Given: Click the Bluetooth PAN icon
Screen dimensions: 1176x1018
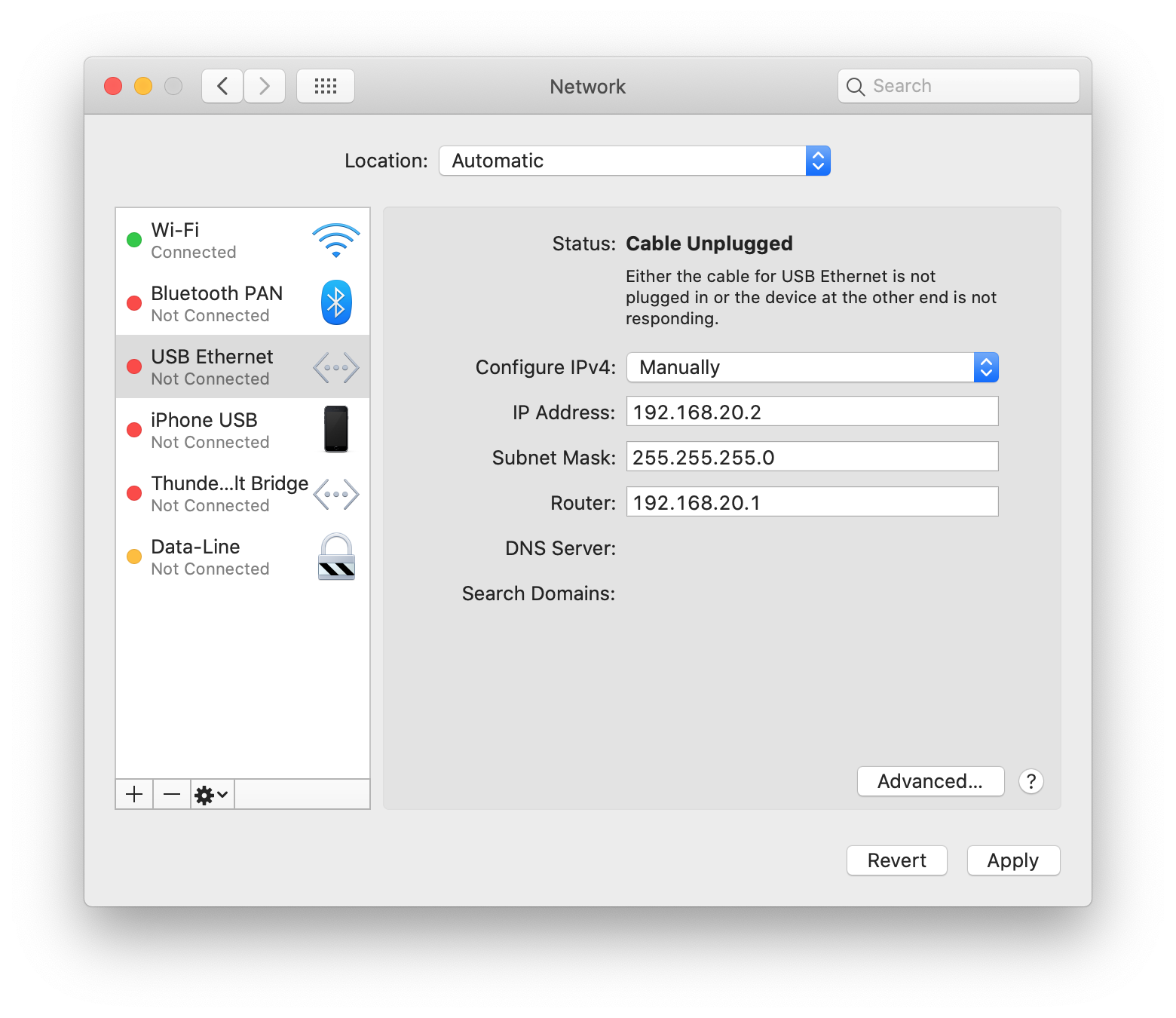Looking at the screenshot, I should tap(336, 303).
